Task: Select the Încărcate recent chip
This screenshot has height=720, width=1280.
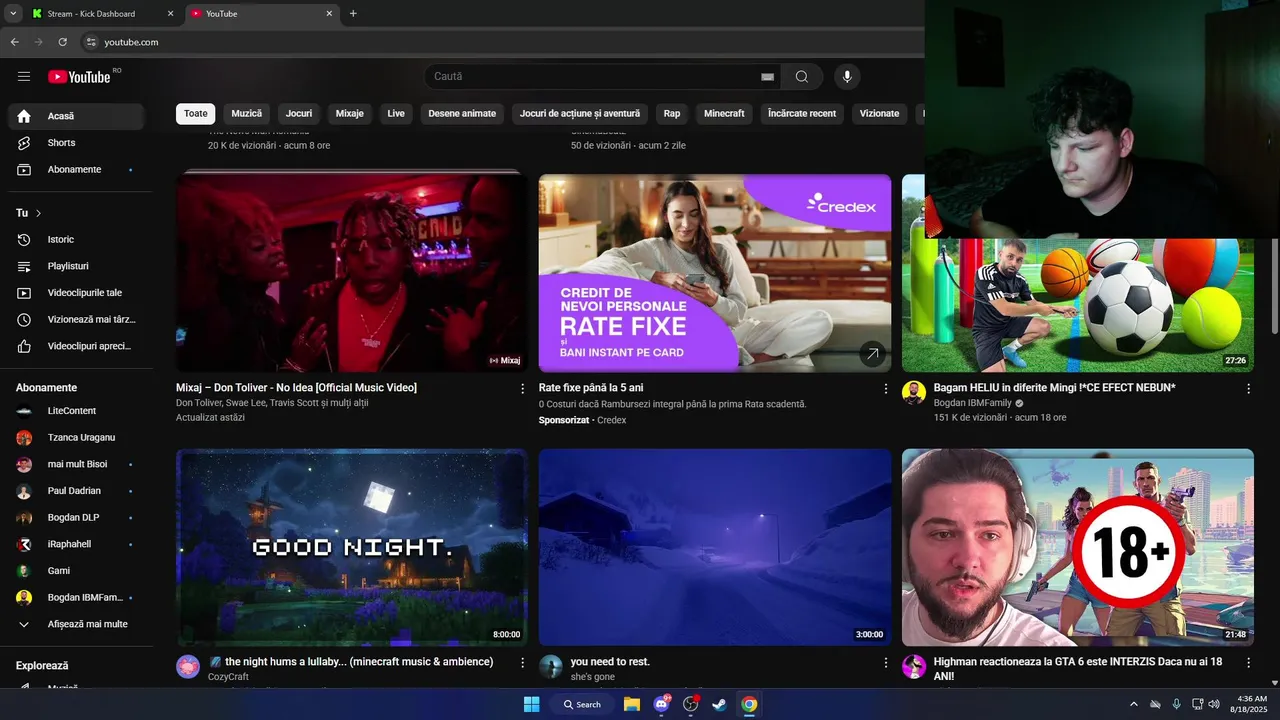Action: (802, 114)
